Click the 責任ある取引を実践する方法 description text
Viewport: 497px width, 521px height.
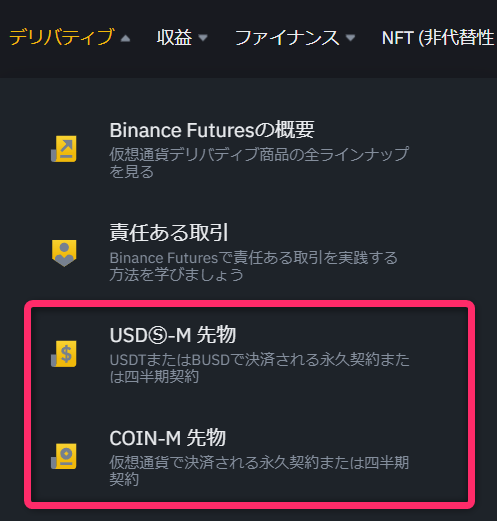[254, 266]
